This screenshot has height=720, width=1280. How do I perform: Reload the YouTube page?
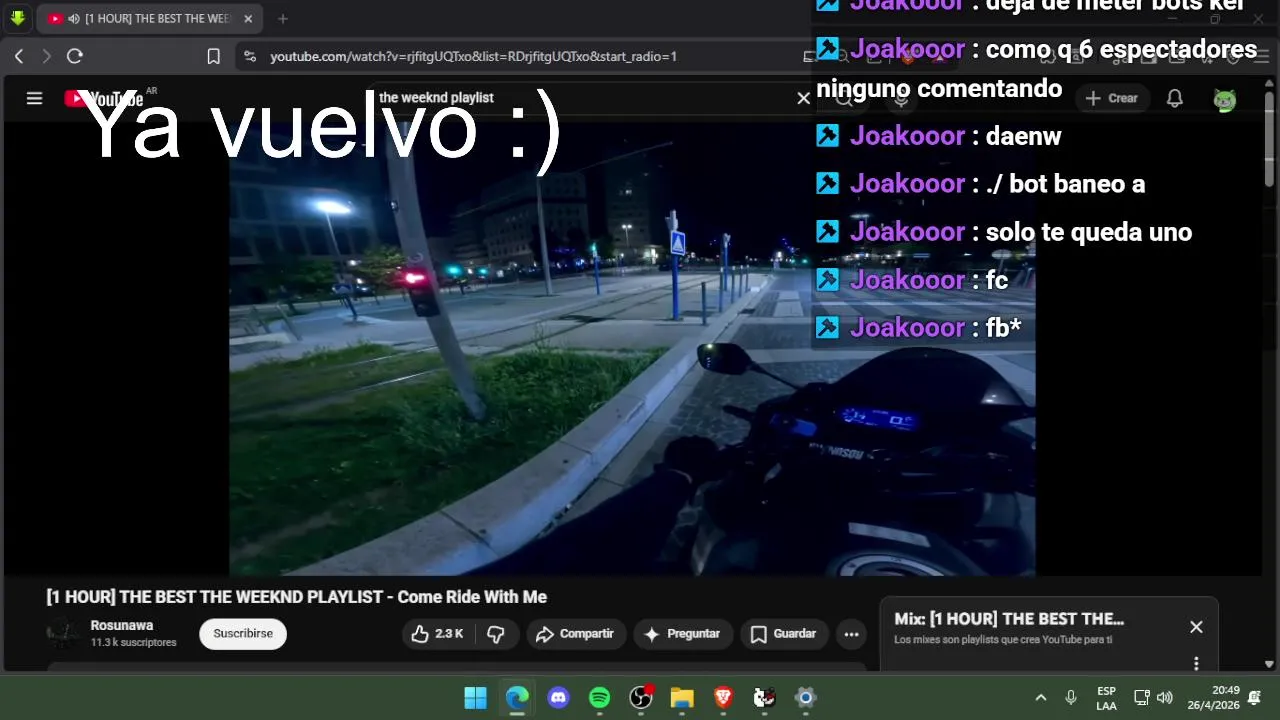[x=74, y=56]
